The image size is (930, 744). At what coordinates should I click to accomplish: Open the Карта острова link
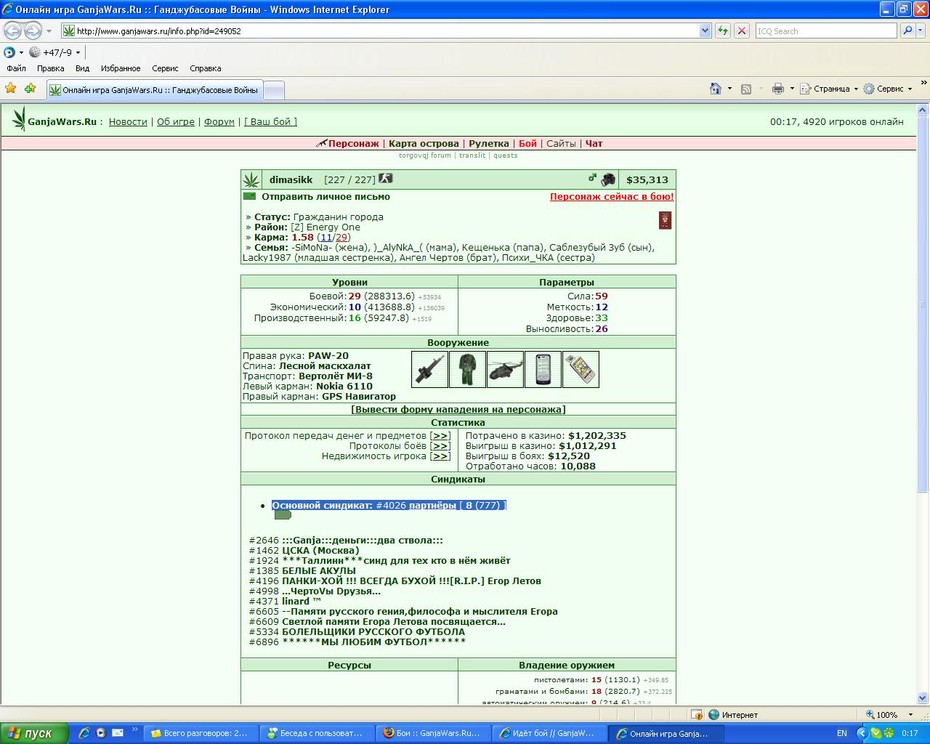pos(423,144)
